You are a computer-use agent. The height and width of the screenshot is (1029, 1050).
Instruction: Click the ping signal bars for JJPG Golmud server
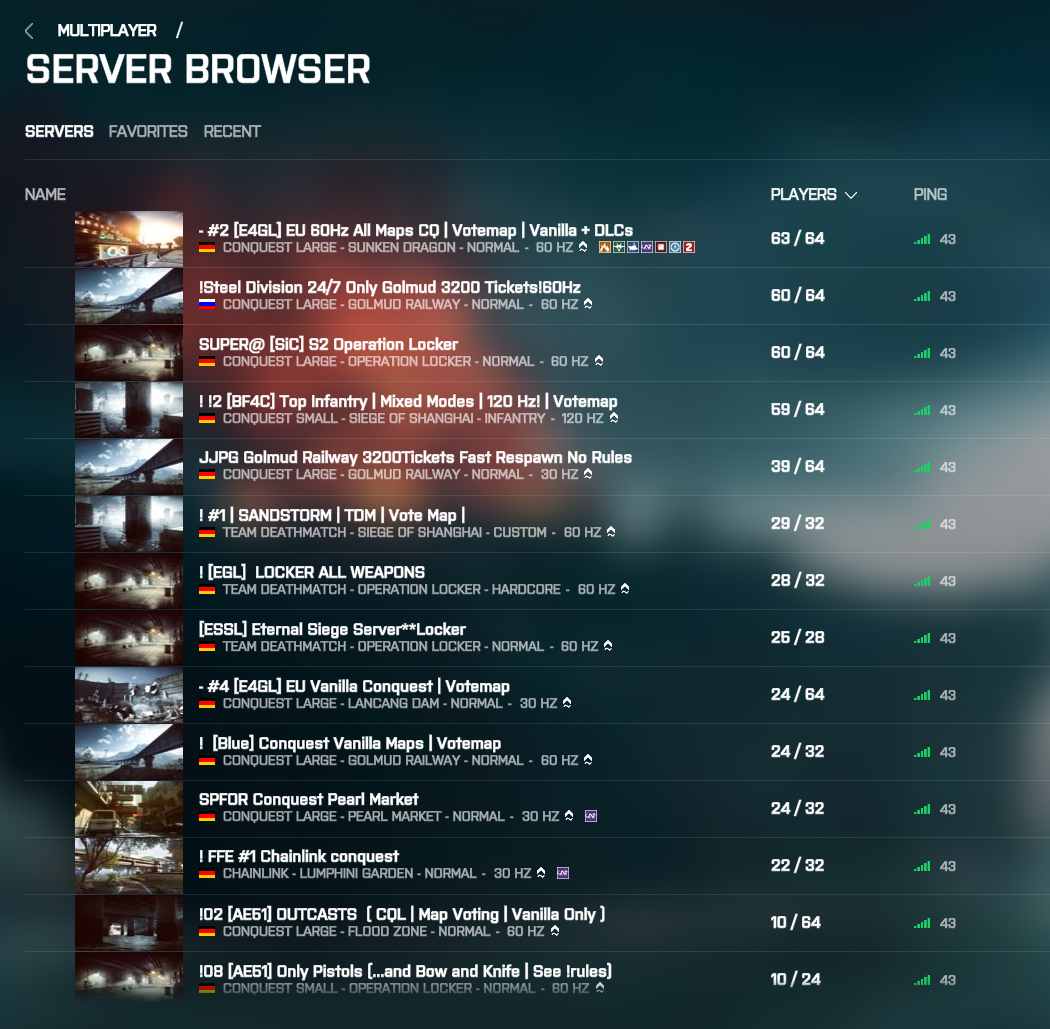click(922, 467)
